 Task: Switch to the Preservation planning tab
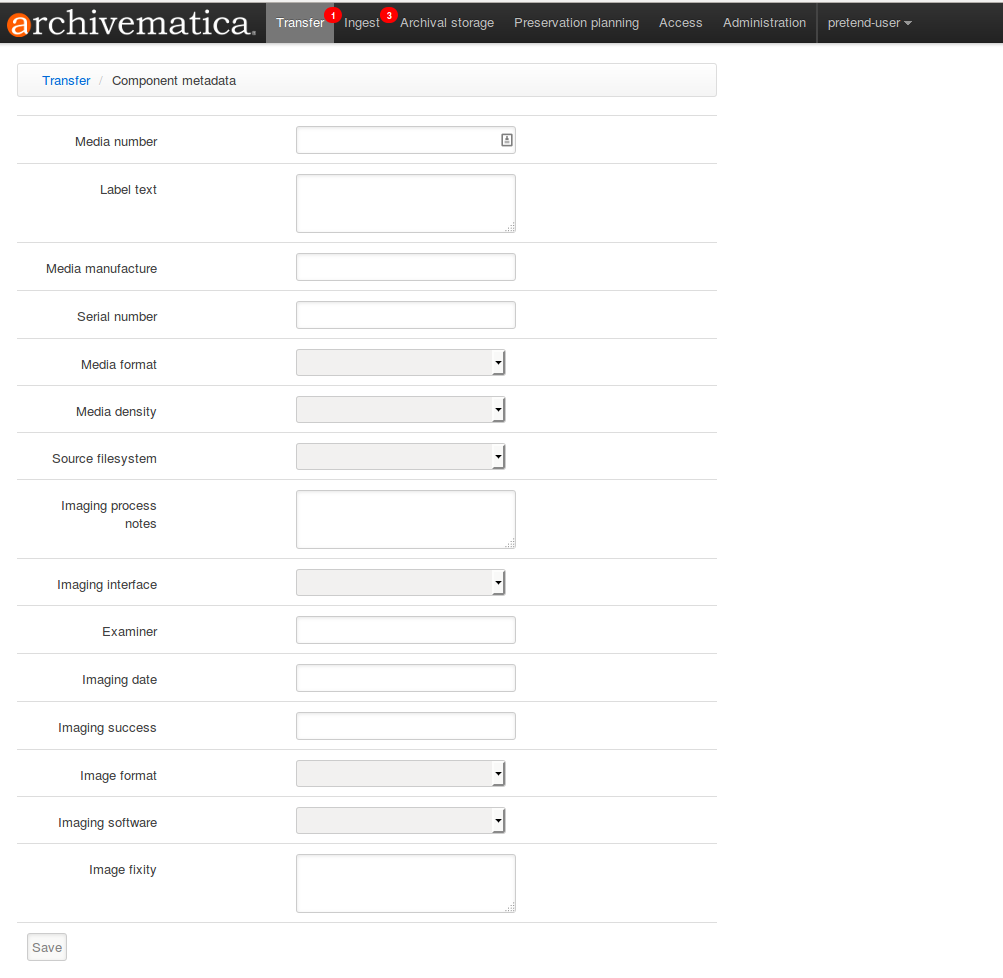[576, 23]
